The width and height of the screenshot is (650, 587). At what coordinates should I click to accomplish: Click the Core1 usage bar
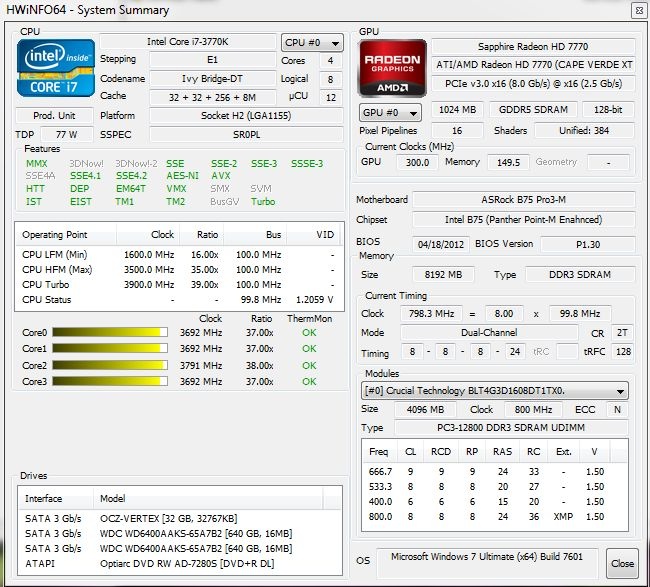[x=110, y=349]
